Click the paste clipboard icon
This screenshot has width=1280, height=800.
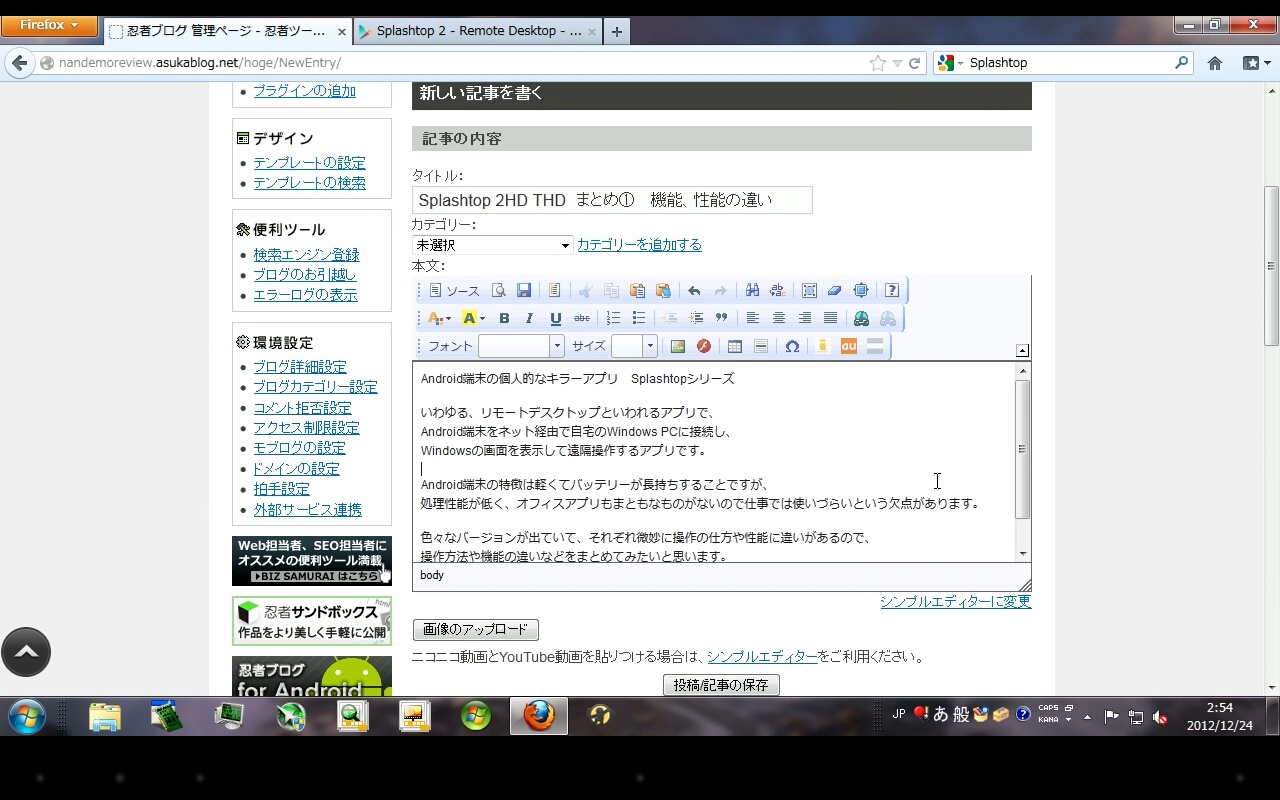pos(637,291)
